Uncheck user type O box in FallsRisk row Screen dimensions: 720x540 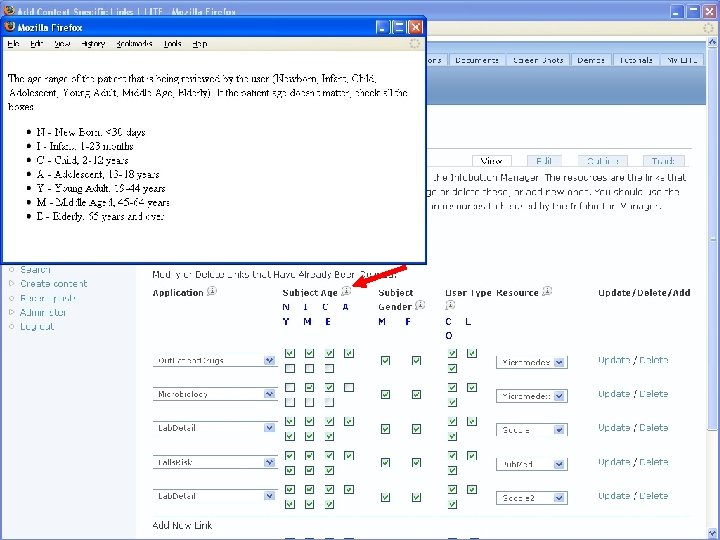pyautogui.click(x=452, y=470)
